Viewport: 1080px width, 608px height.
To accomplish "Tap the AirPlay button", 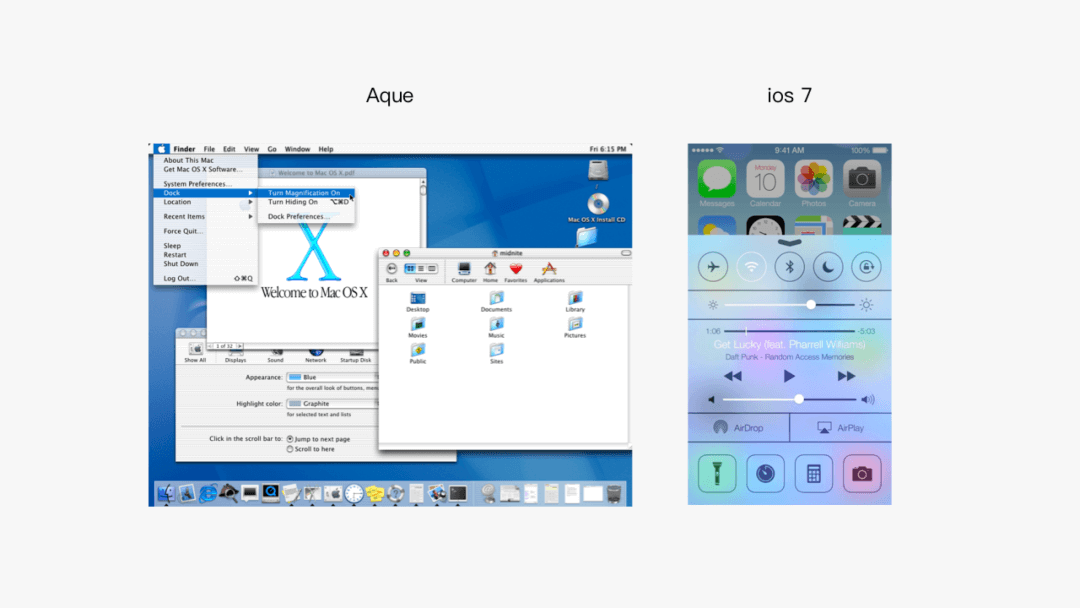I will click(840, 428).
